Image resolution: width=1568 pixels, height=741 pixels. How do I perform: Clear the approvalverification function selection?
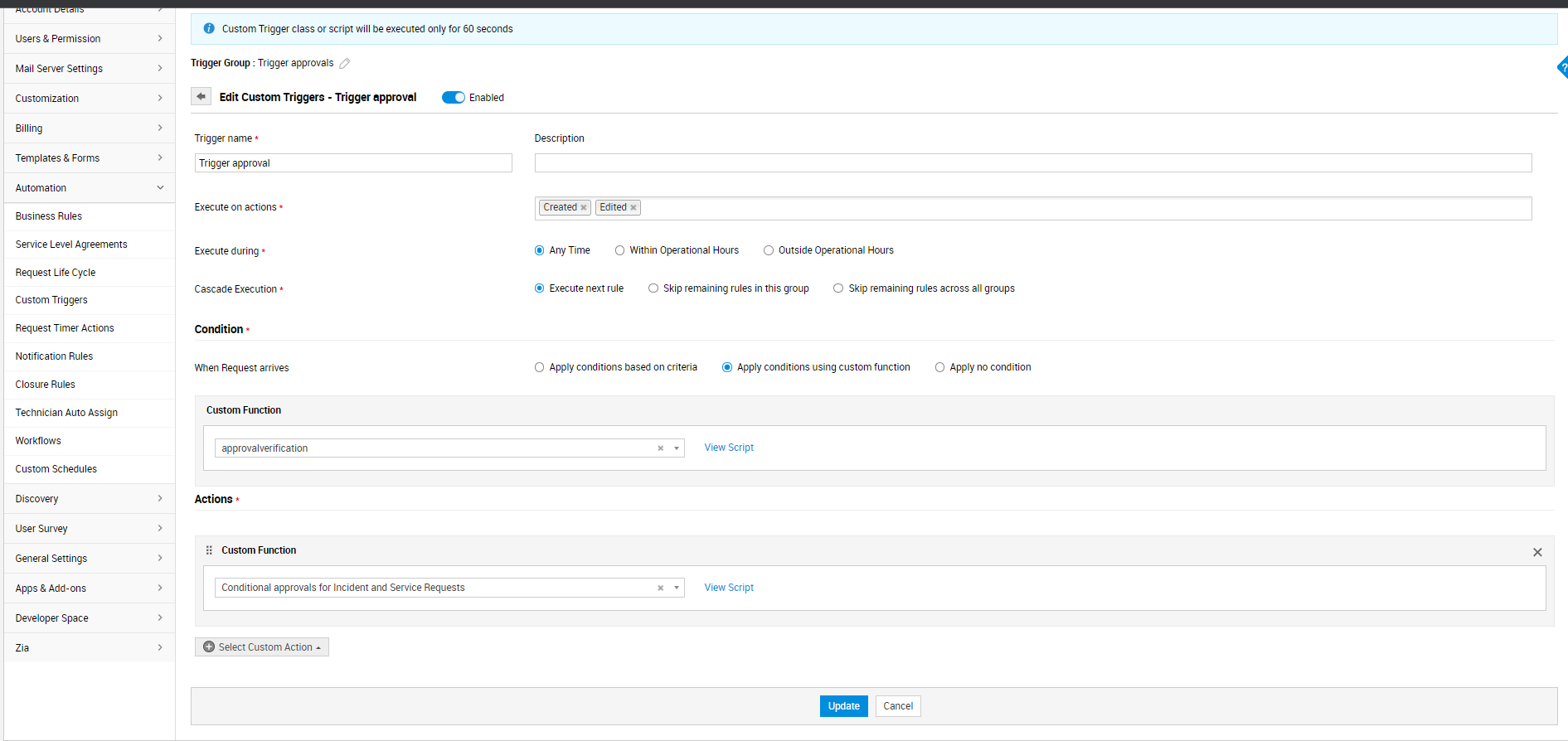tap(661, 448)
